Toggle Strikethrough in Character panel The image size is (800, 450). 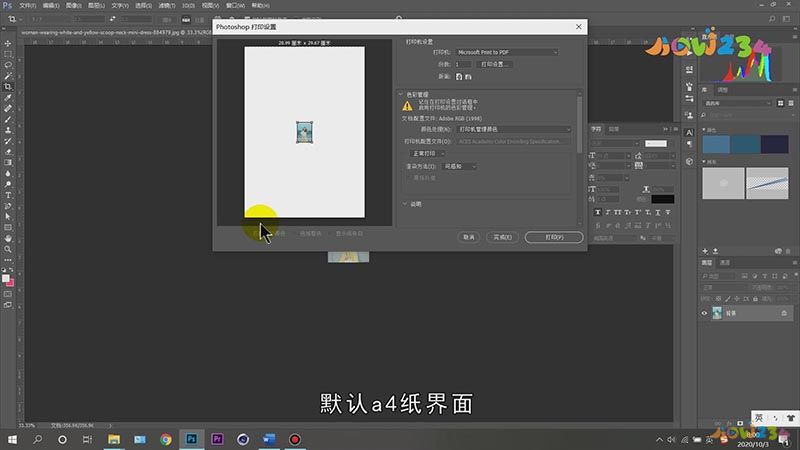pyautogui.click(x=668, y=212)
